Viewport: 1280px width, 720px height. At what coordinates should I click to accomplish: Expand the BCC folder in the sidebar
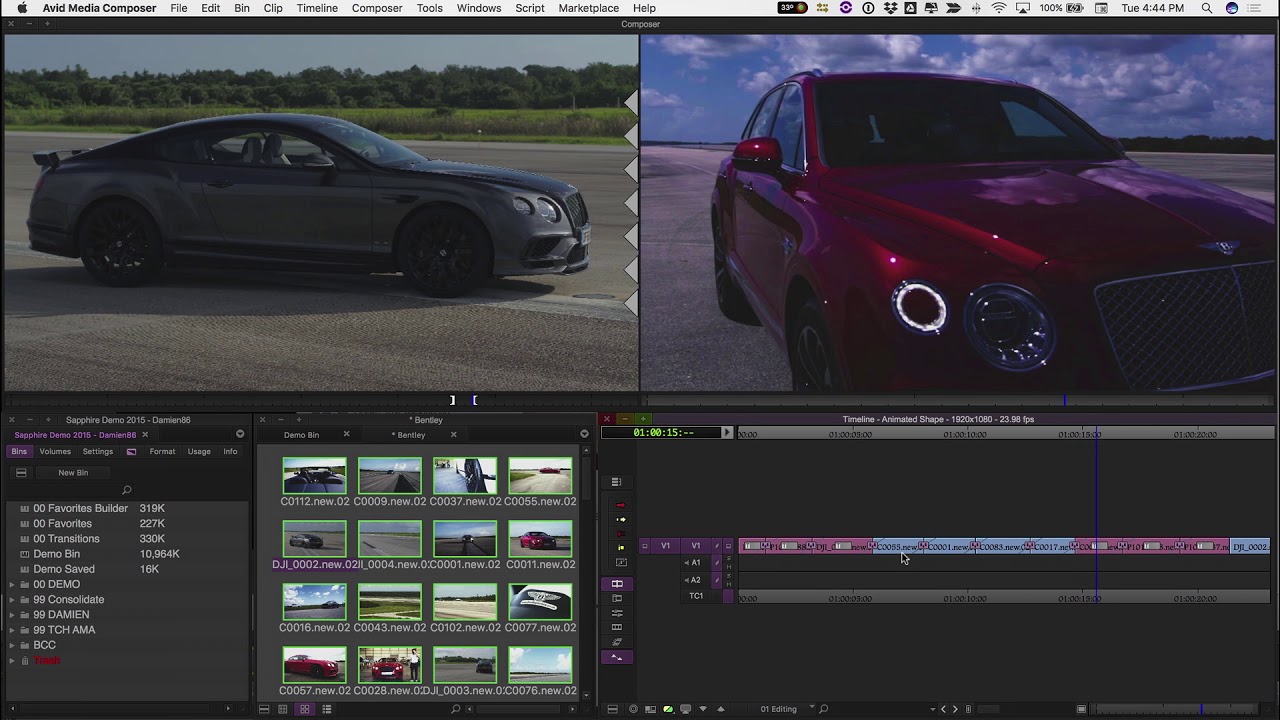(x=10, y=645)
